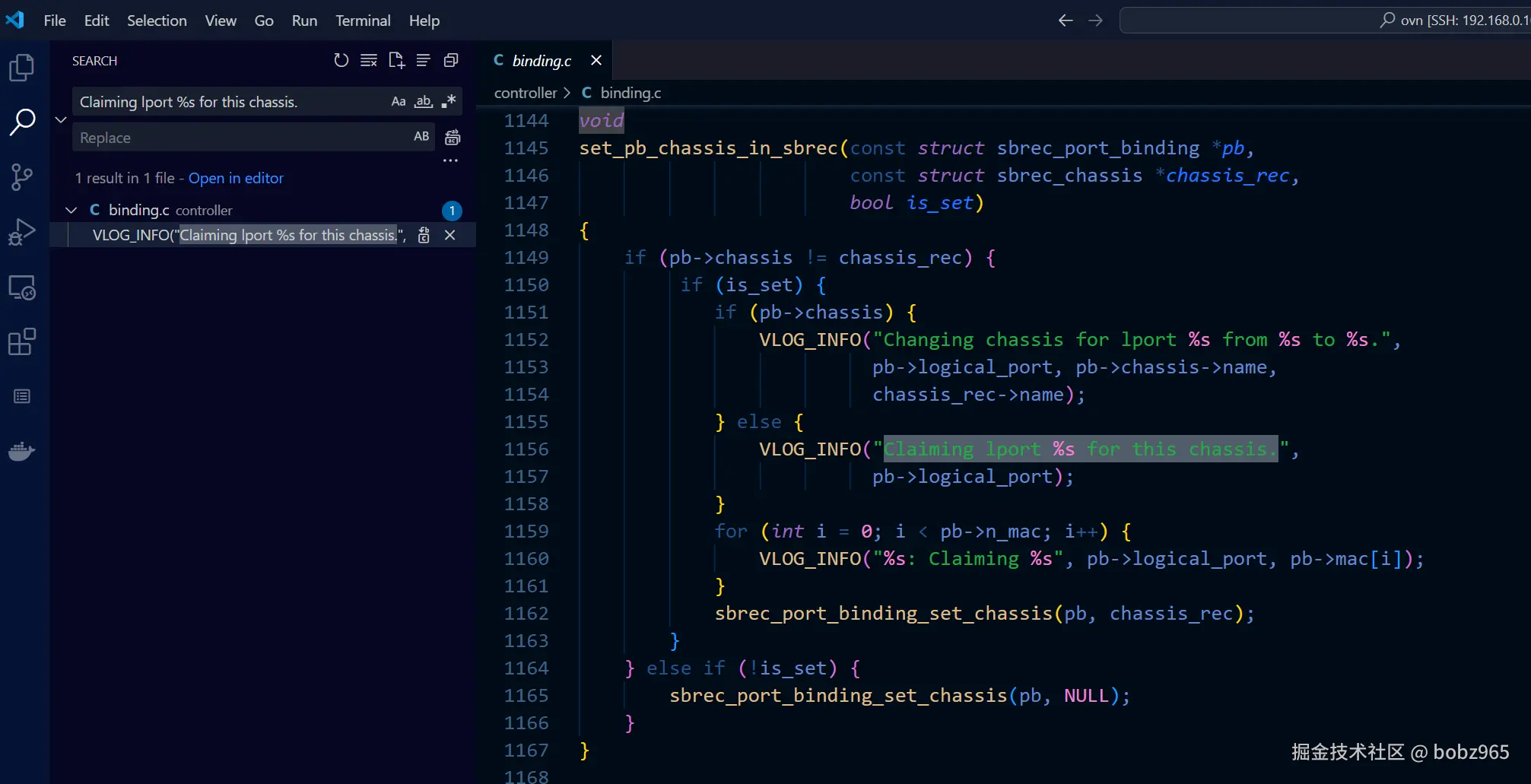Viewport: 1531px width, 784px height.
Task: Toggle Use Regular Expression option
Action: [449, 102]
